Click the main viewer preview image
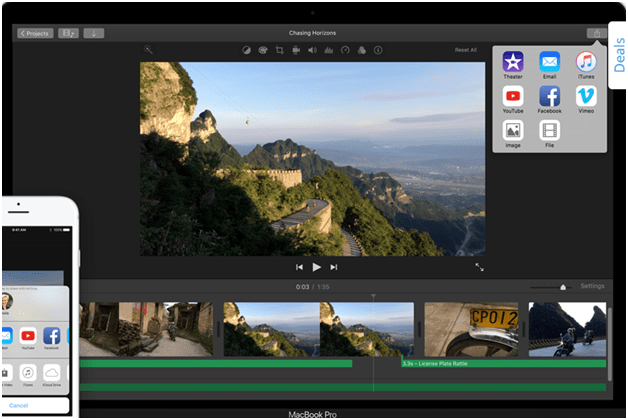The image size is (628, 420). tap(312, 159)
